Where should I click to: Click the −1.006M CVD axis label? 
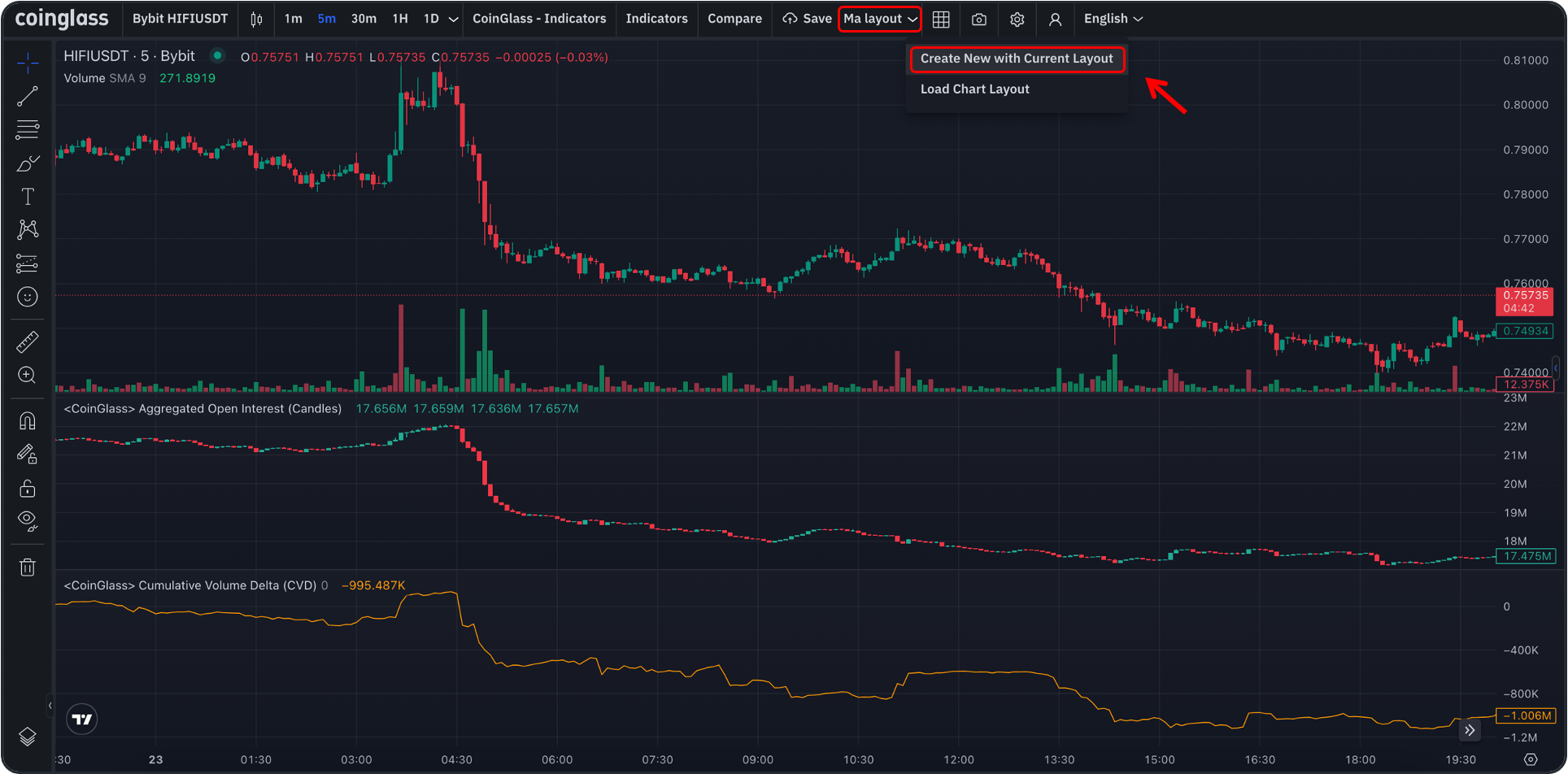coord(1526,715)
